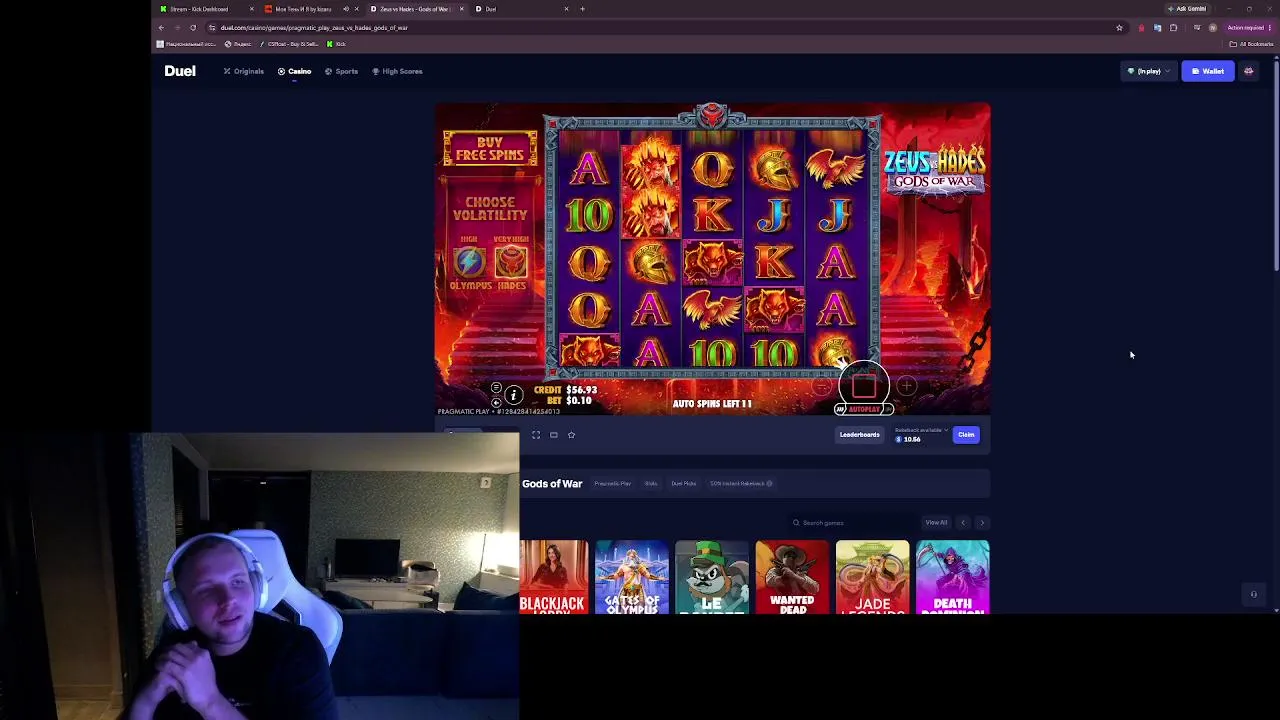The height and width of the screenshot is (720, 1280).
Task: Switch to theater view mode
Action: tap(554, 435)
